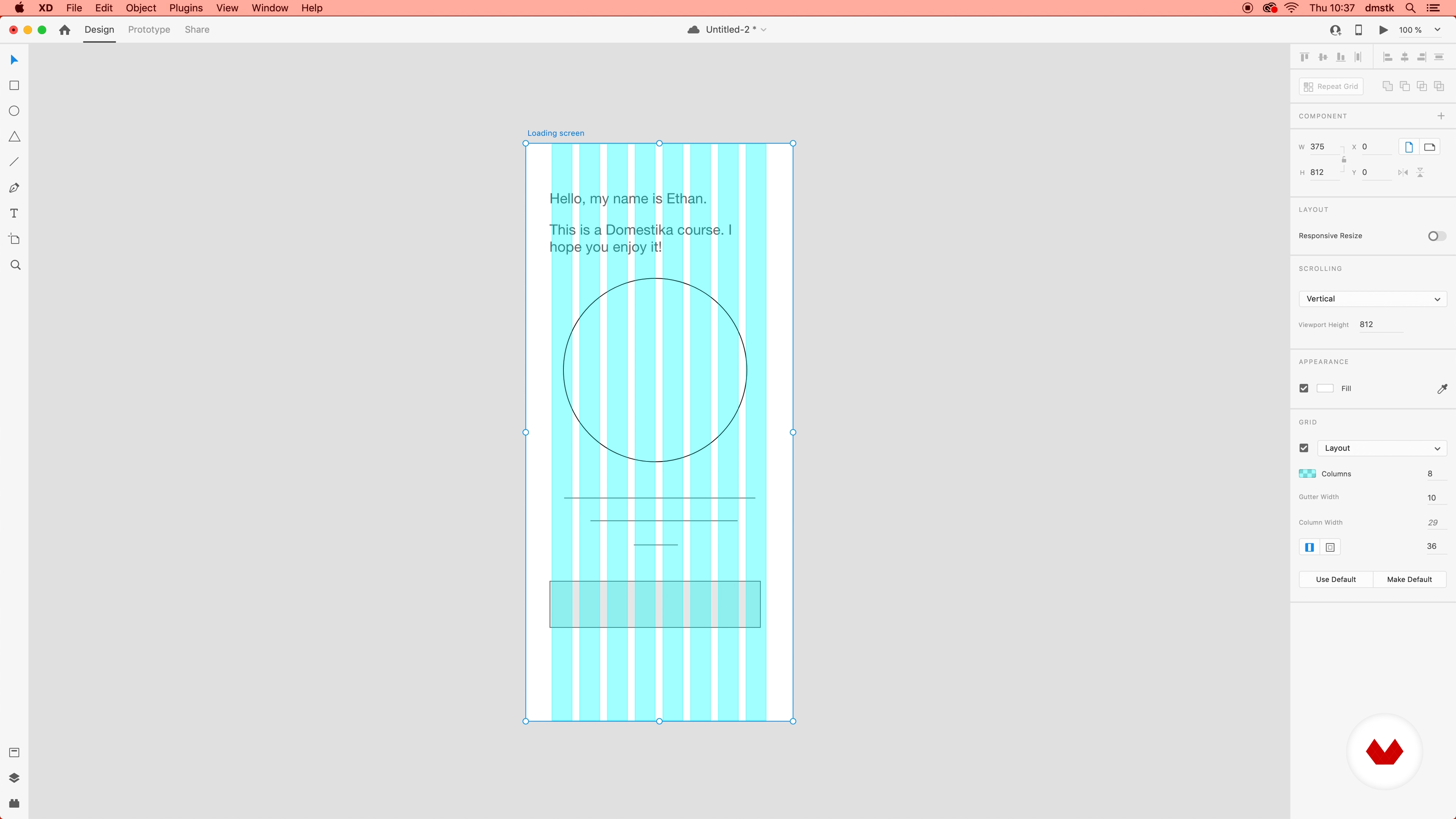Screen dimensions: 1456x819
Task: Switch to the Prototype tab
Action: 149,30
